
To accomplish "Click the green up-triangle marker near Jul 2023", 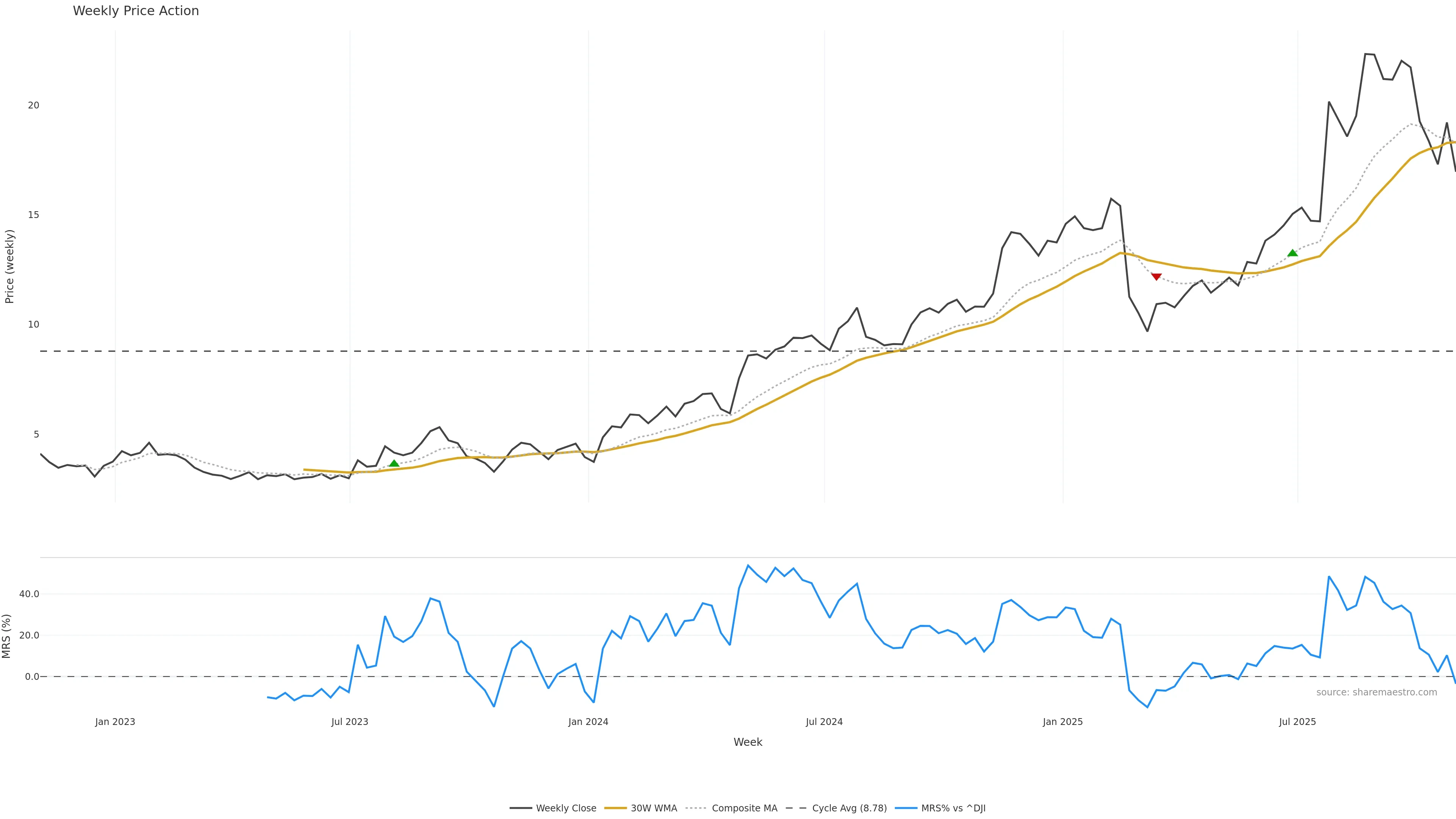I will click(394, 463).
